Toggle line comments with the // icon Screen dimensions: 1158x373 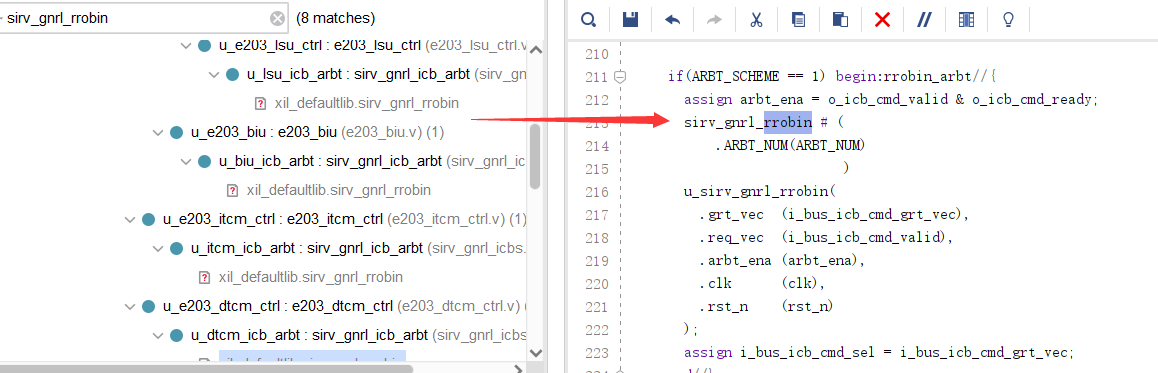pos(924,20)
